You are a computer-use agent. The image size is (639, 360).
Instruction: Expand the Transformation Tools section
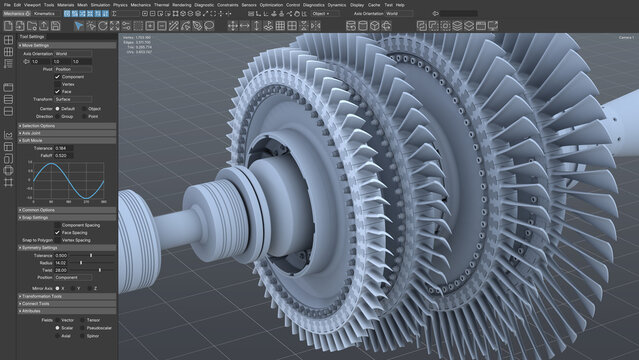[x=67, y=296]
